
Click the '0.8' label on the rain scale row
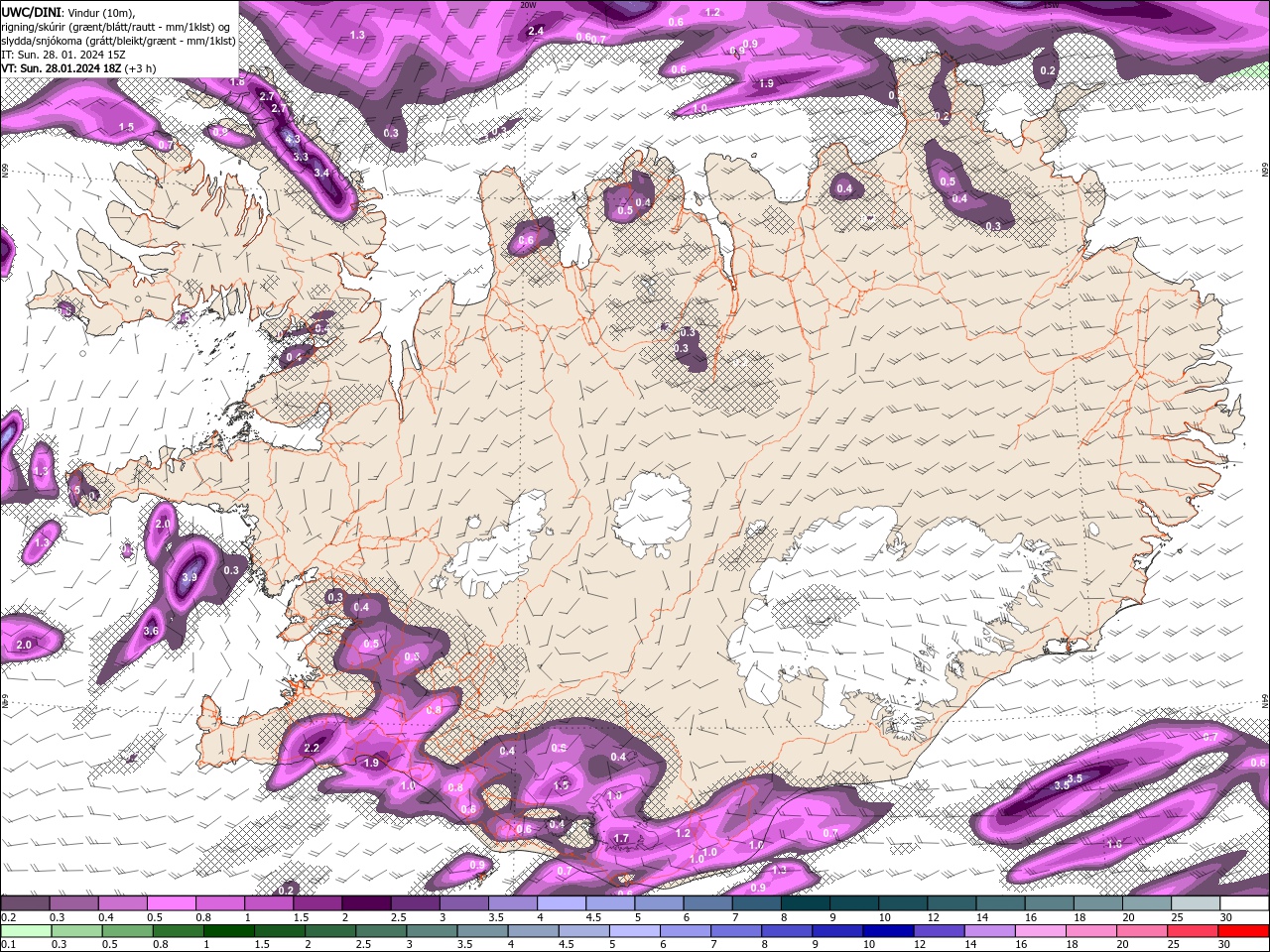(x=161, y=944)
